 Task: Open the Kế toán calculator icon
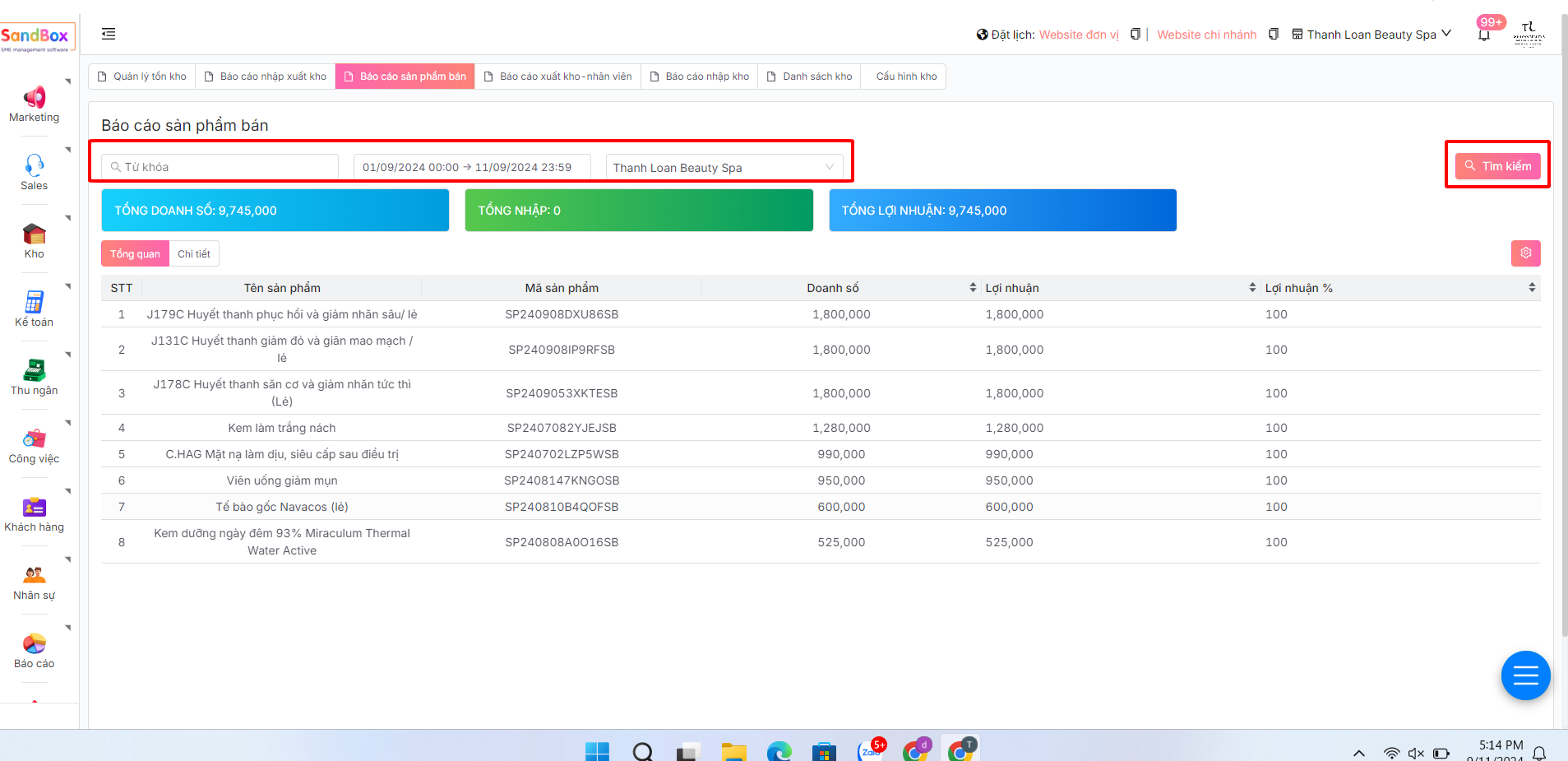click(x=34, y=303)
